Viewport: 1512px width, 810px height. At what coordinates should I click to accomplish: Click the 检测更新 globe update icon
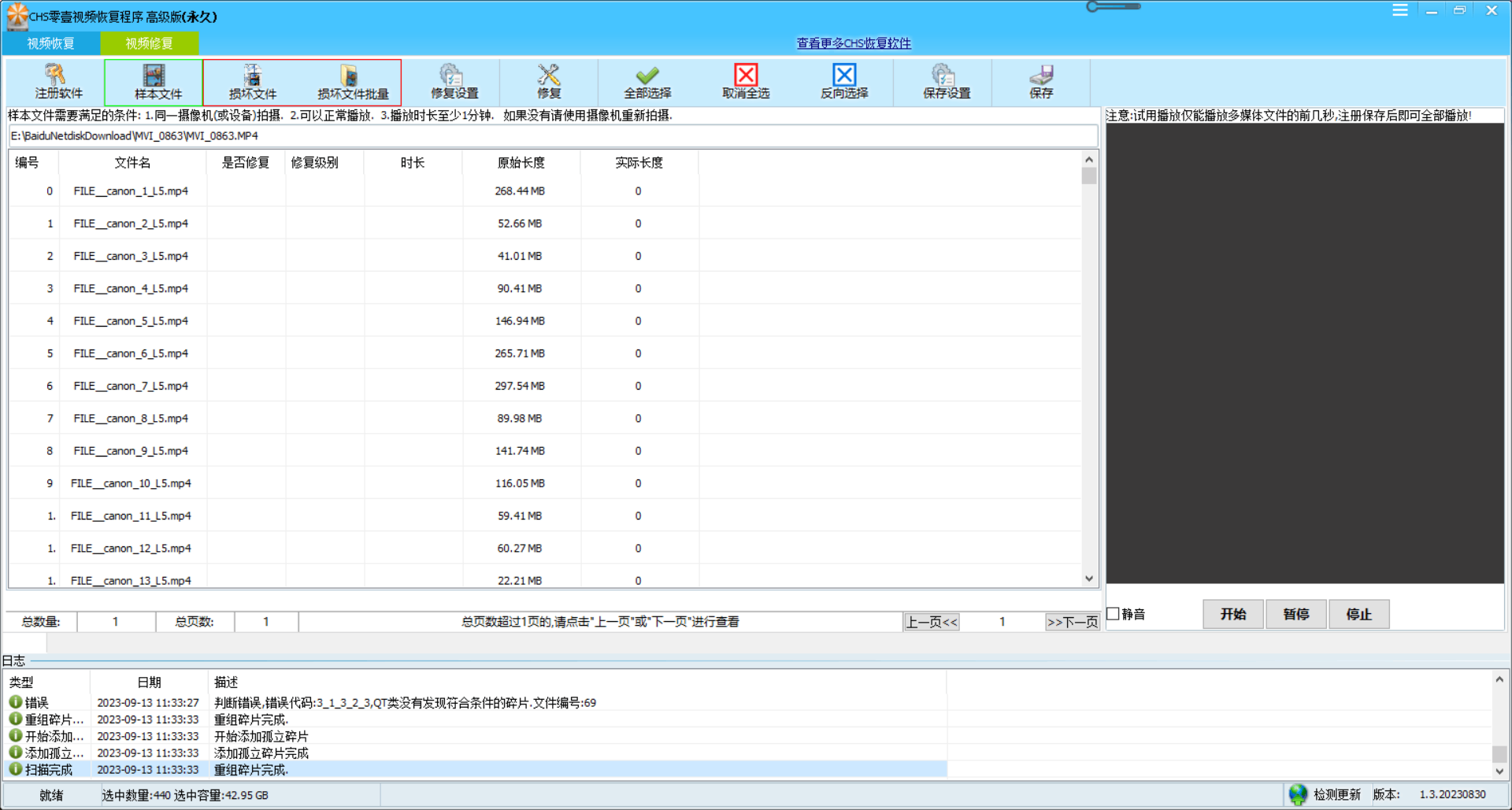[1298, 794]
